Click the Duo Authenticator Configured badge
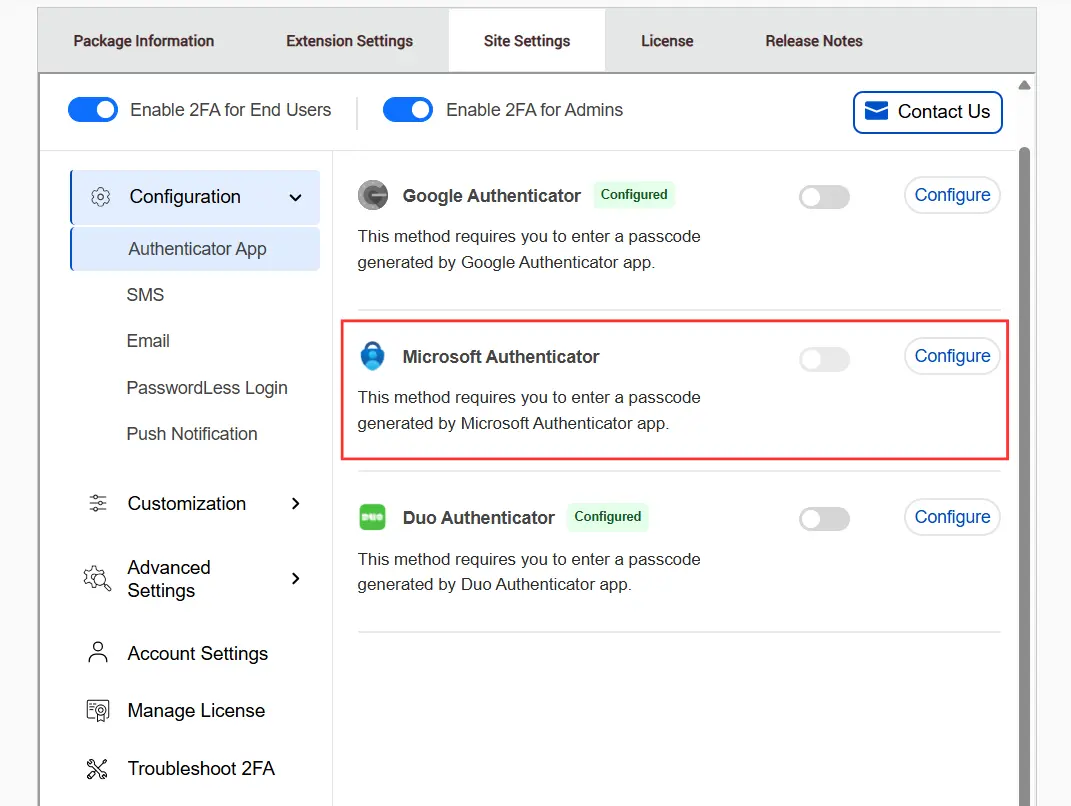 [x=607, y=516]
